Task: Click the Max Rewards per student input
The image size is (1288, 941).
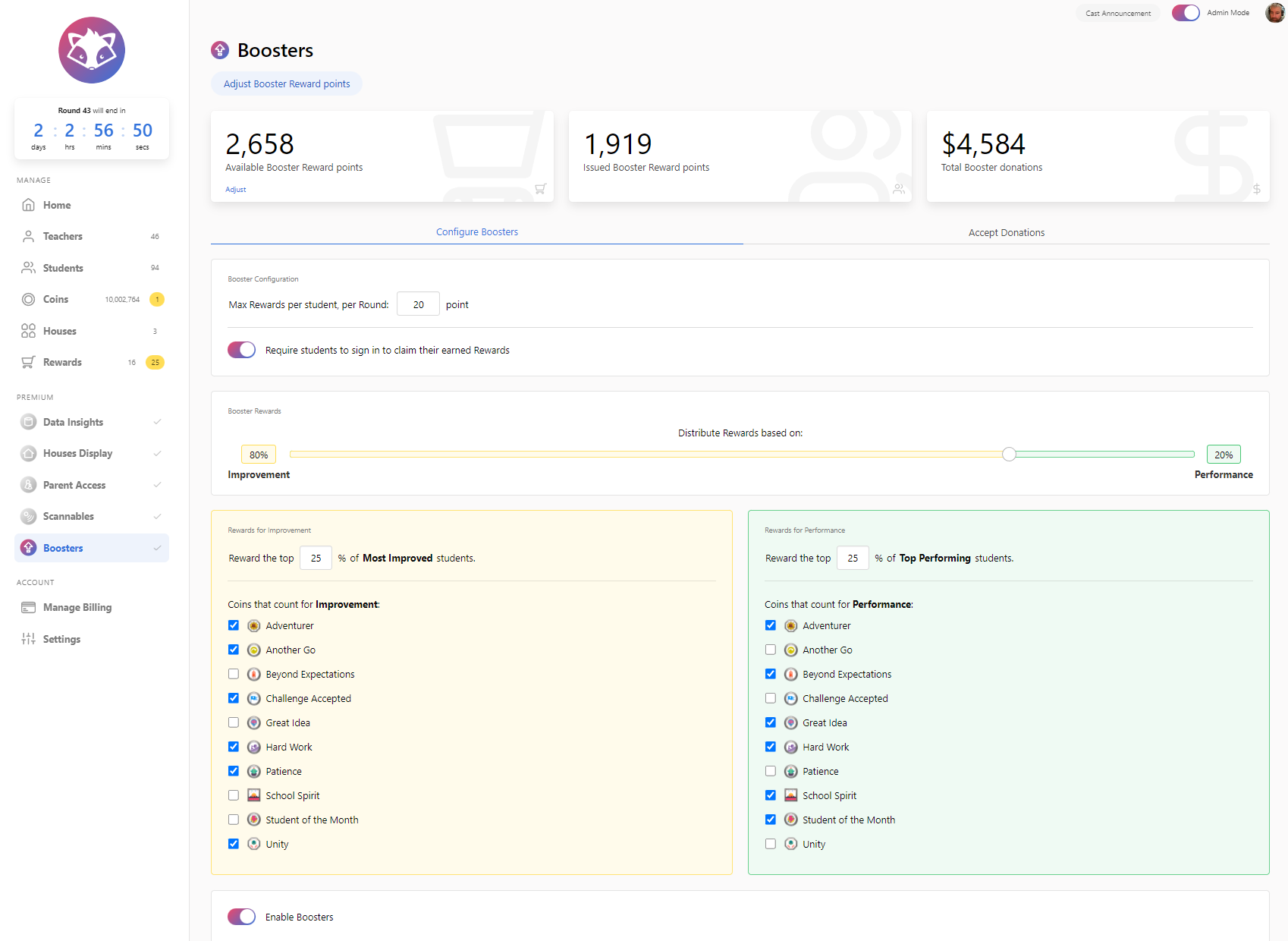Action: click(x=418, y=304)
